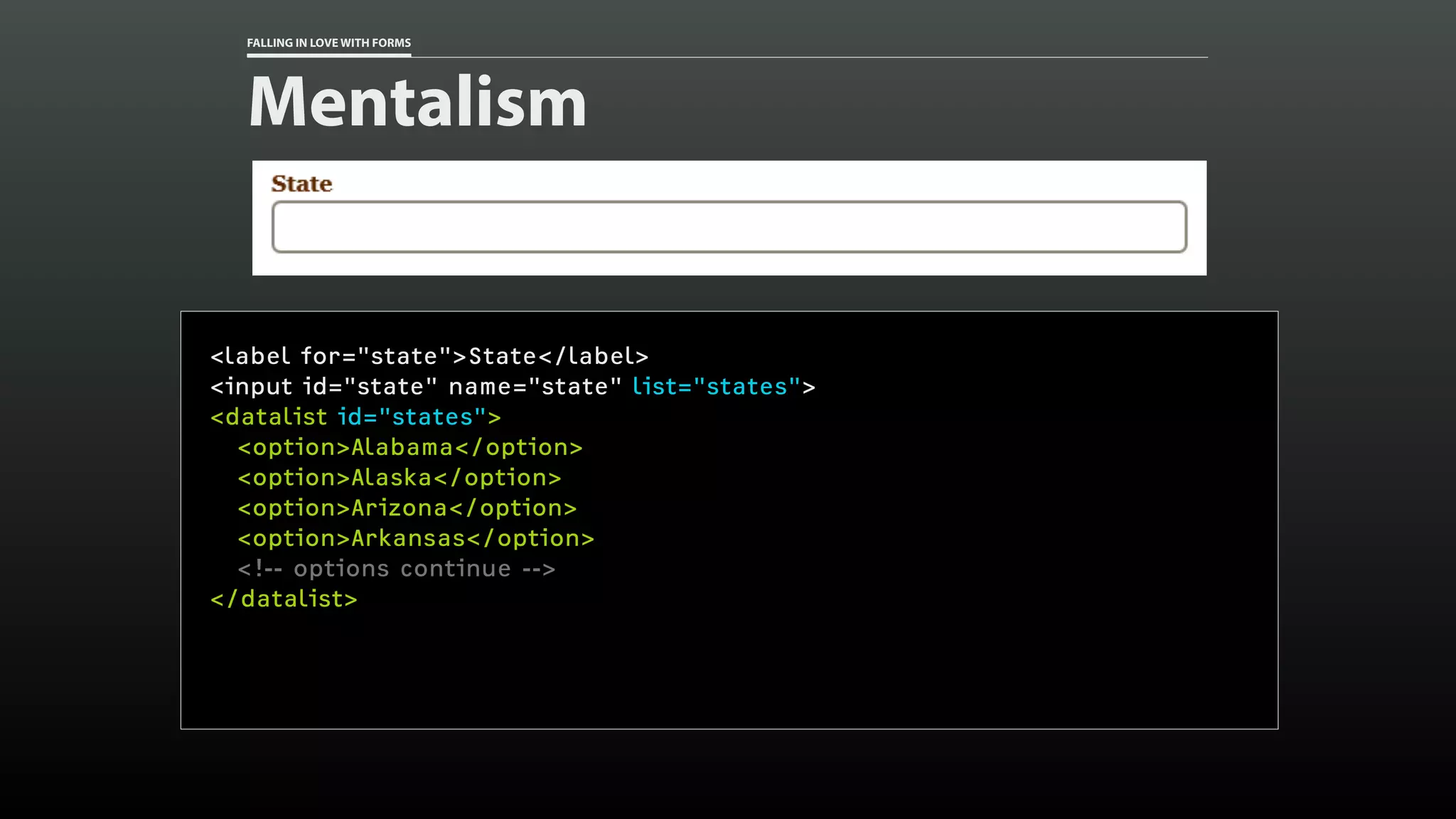The height and width of the screenshot is (819, 1456).
Task: Click the Arkansas option line
Action: click(416, 539)
